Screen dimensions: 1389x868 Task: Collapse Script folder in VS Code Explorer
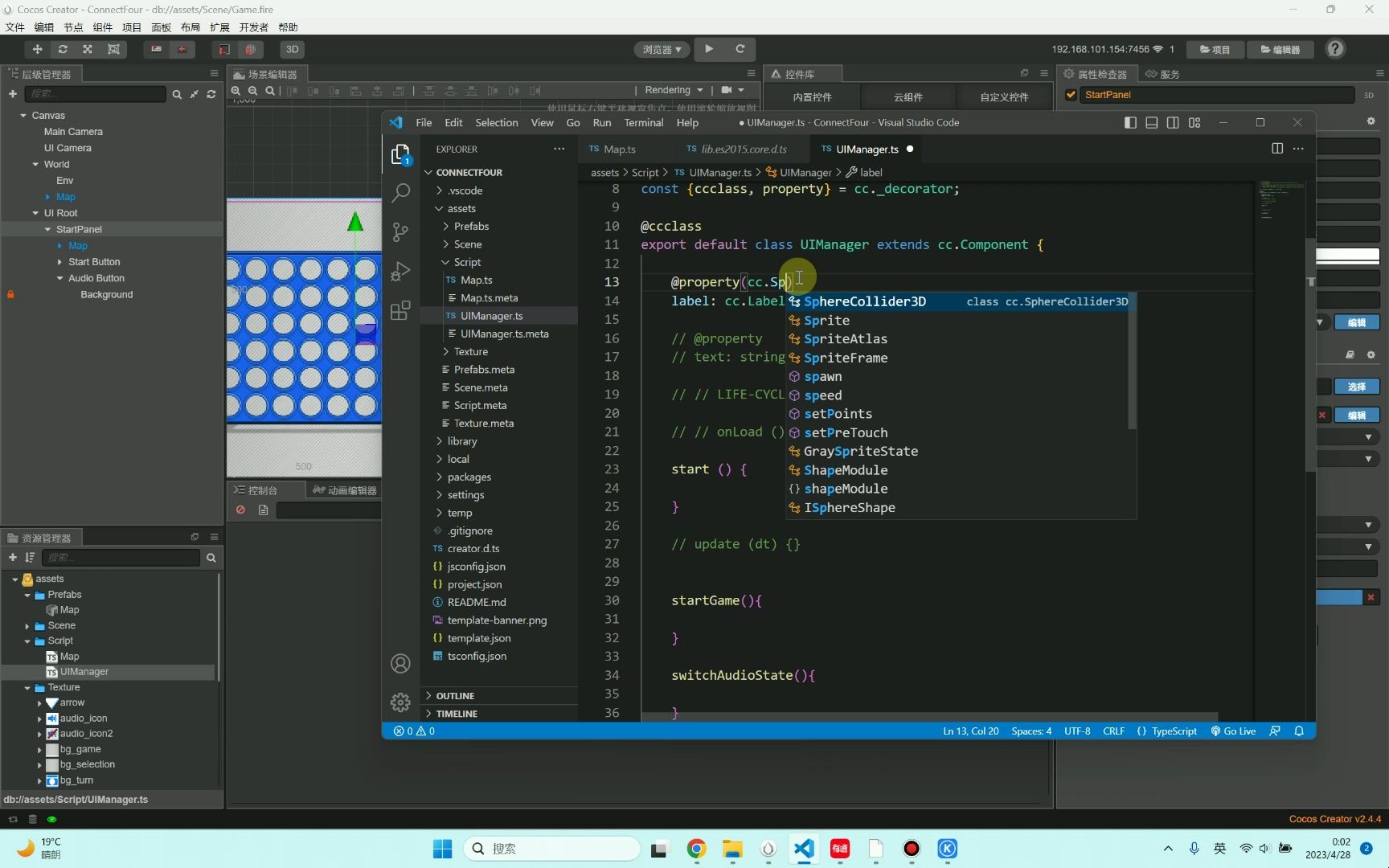tap(467, 262)
